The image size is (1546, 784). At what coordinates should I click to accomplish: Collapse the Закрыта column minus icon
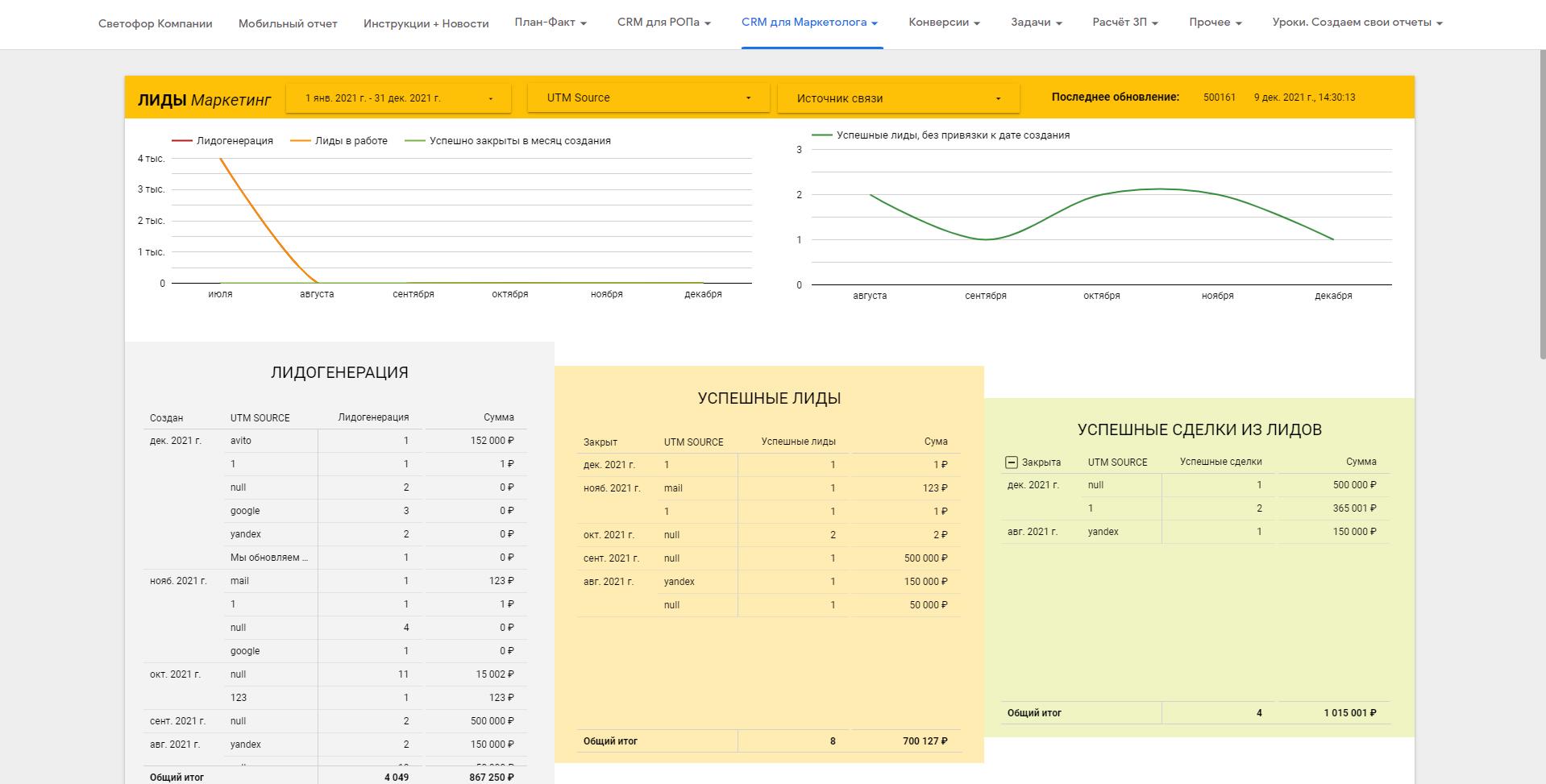point(1012,463)
